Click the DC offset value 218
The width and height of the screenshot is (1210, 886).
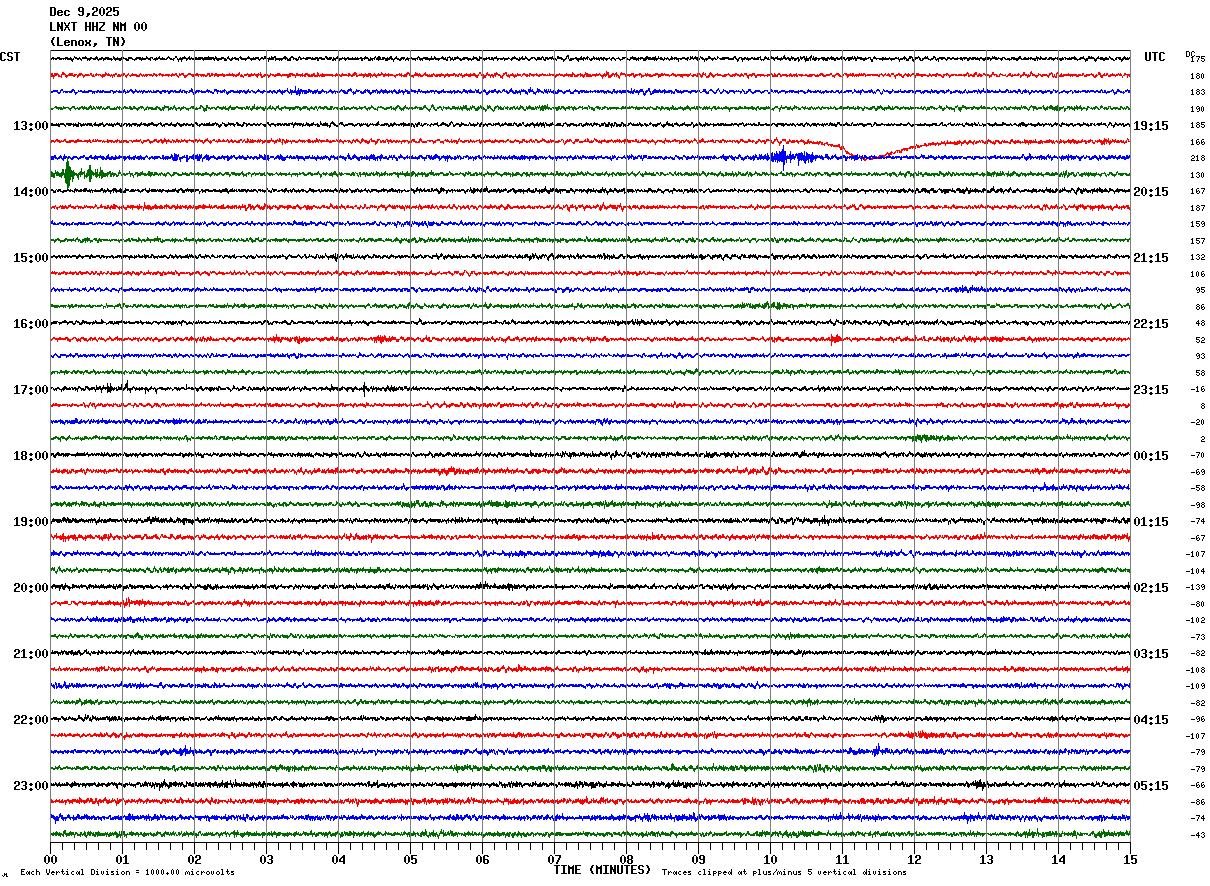pos(1198,159)
